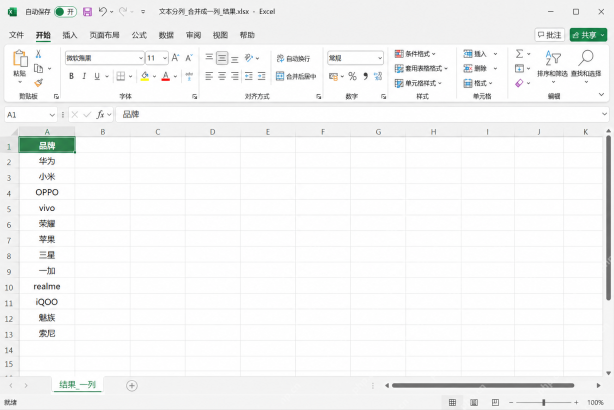614x410 pixels.
Task: Toggle the AutoSave switch
Action: point(65,12)
